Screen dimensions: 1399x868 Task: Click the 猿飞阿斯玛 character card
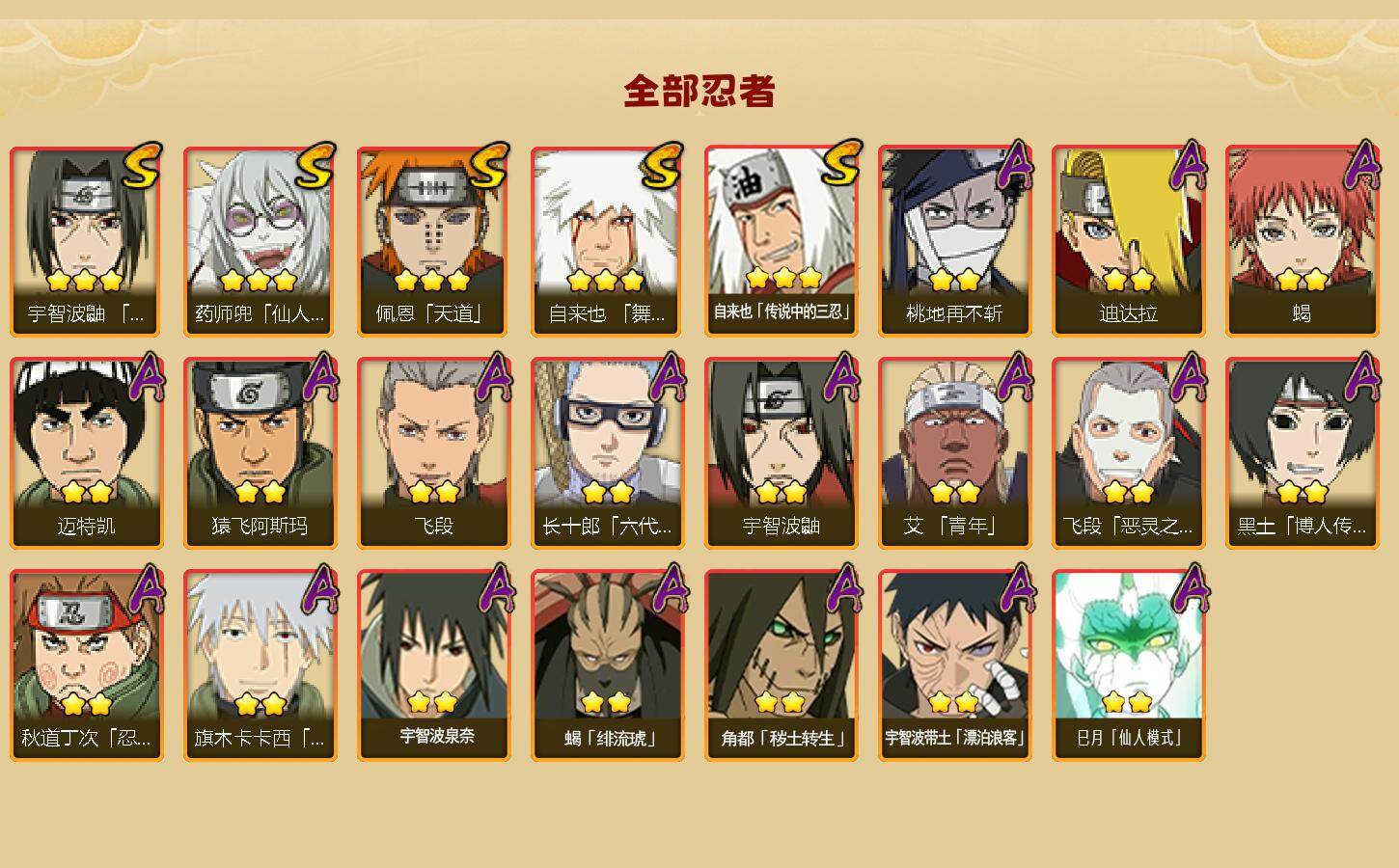tap(260, 453)
